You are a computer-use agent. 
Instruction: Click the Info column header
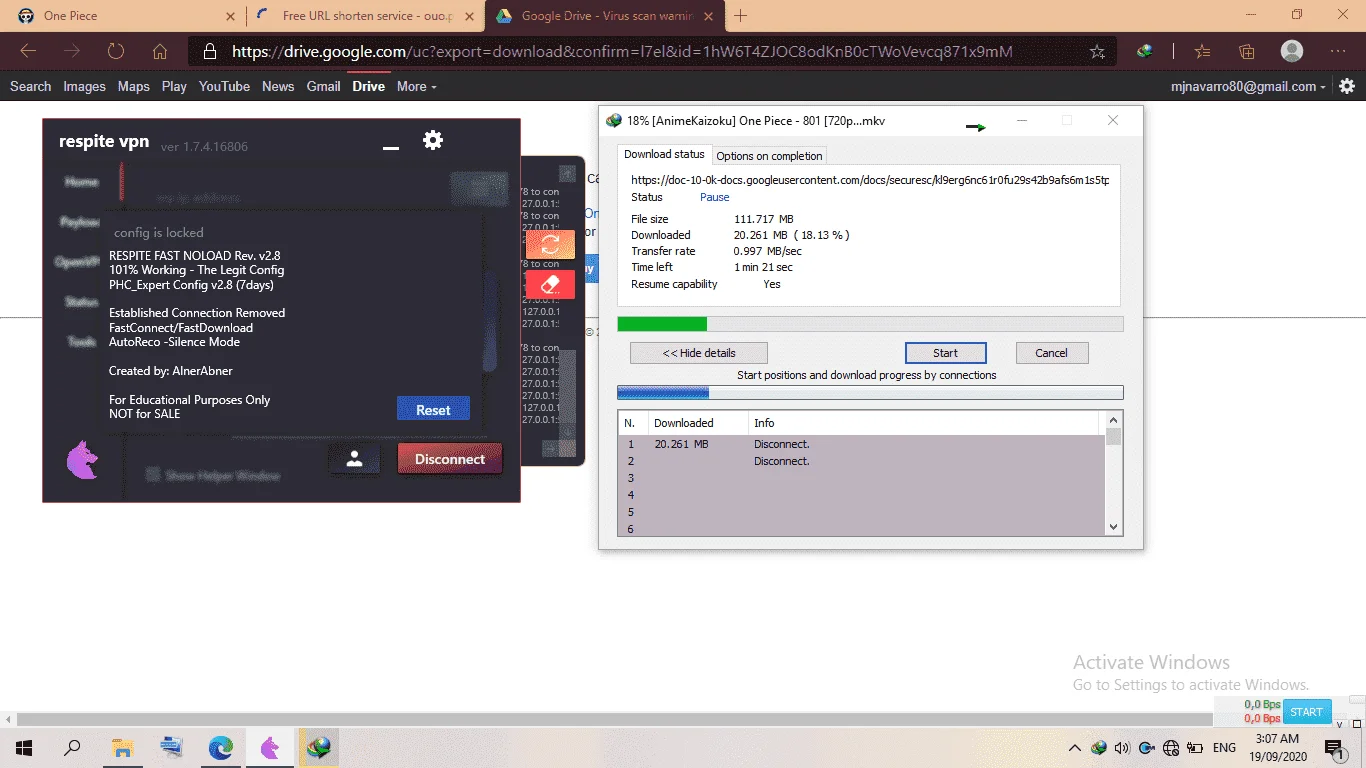tap(925, 423)
